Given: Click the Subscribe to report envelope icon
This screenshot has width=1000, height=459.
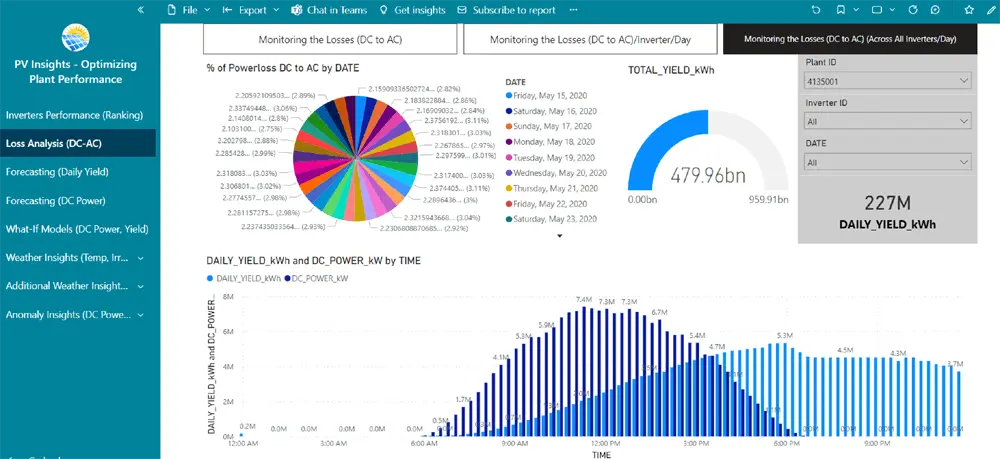Looking at the screenshot, I should pyautogui.click(x=462, y=10).
